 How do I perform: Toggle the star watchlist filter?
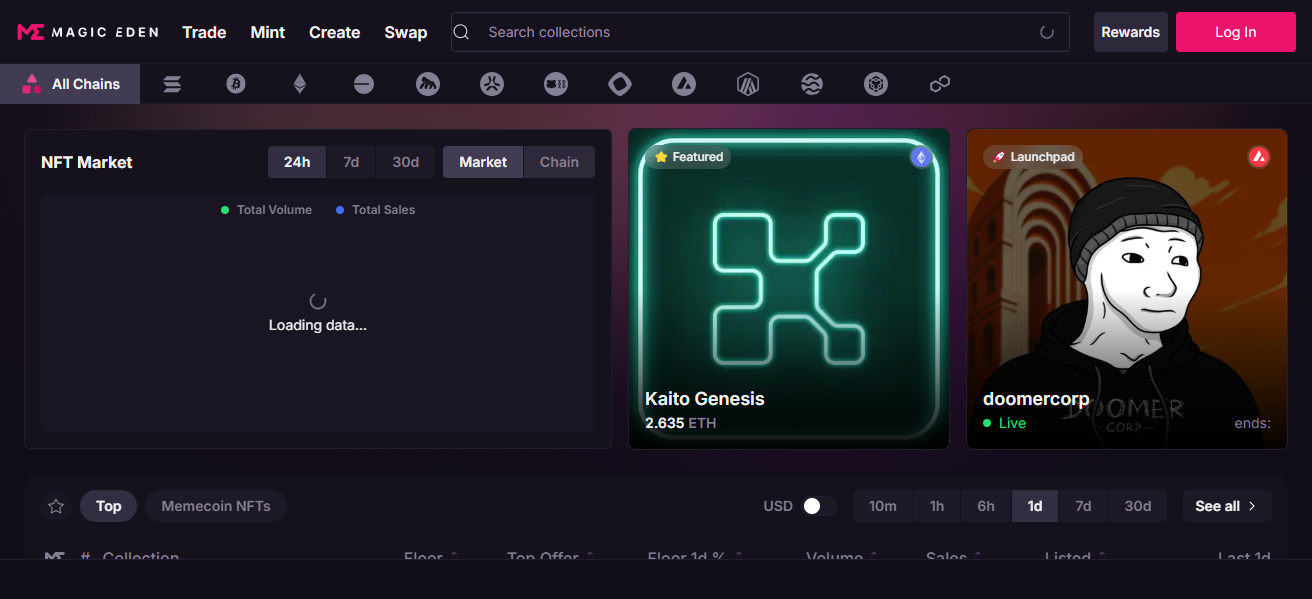click(x=56, y=506)
